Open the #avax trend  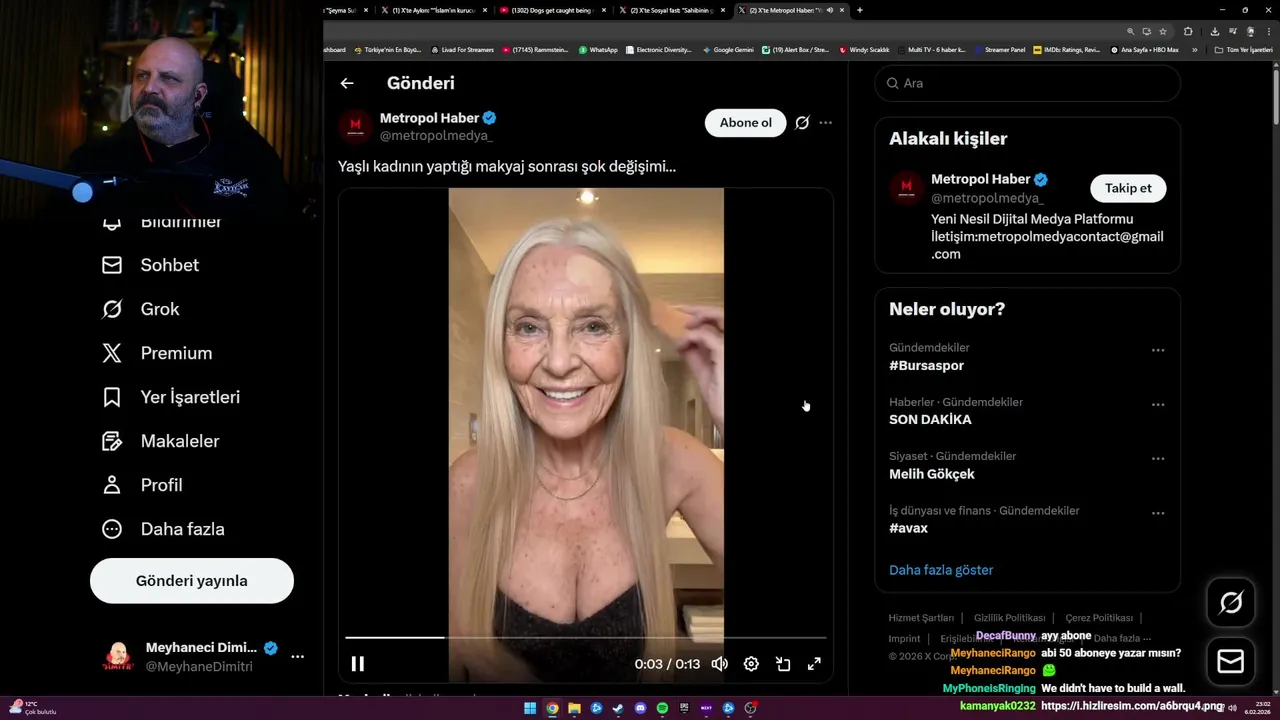coord(908,528)
